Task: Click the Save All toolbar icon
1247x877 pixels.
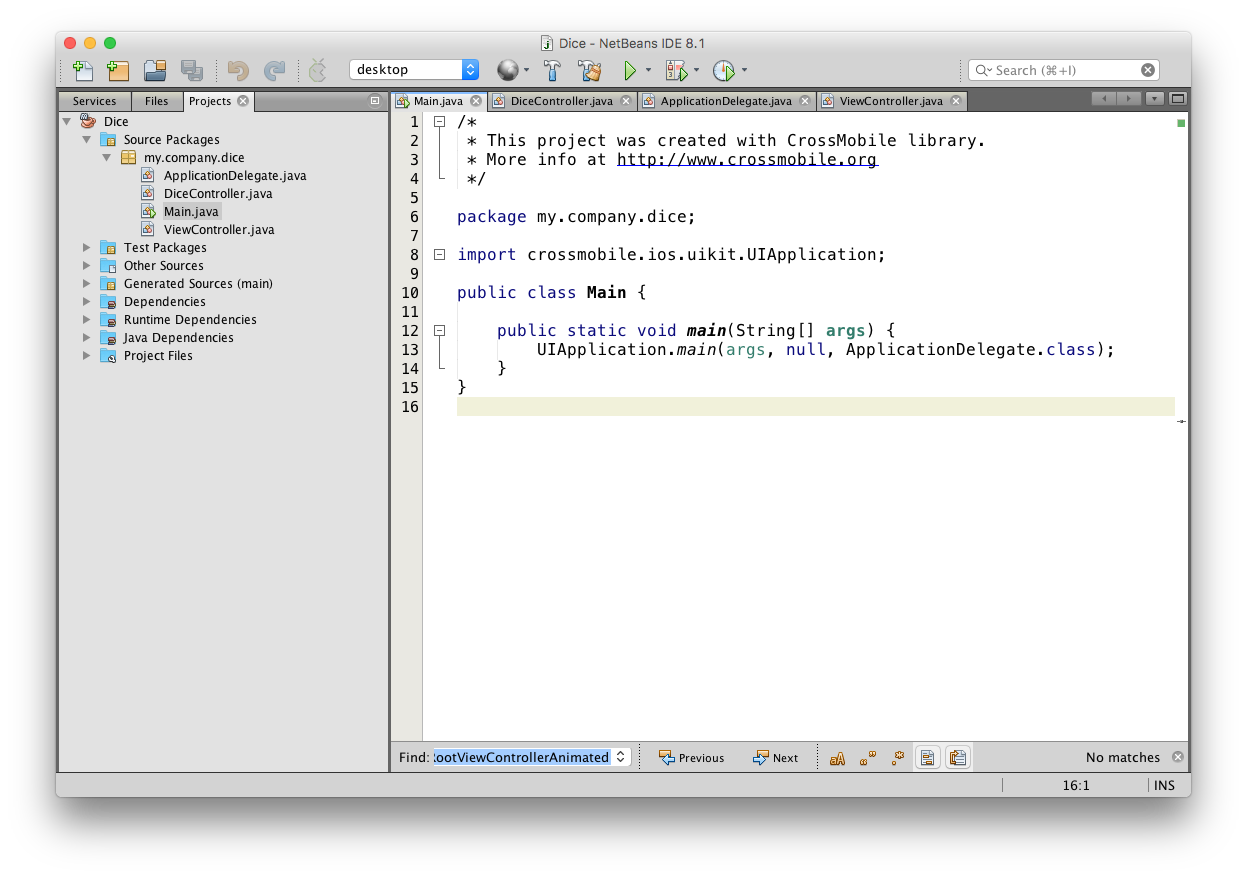Action: point(191,70)
